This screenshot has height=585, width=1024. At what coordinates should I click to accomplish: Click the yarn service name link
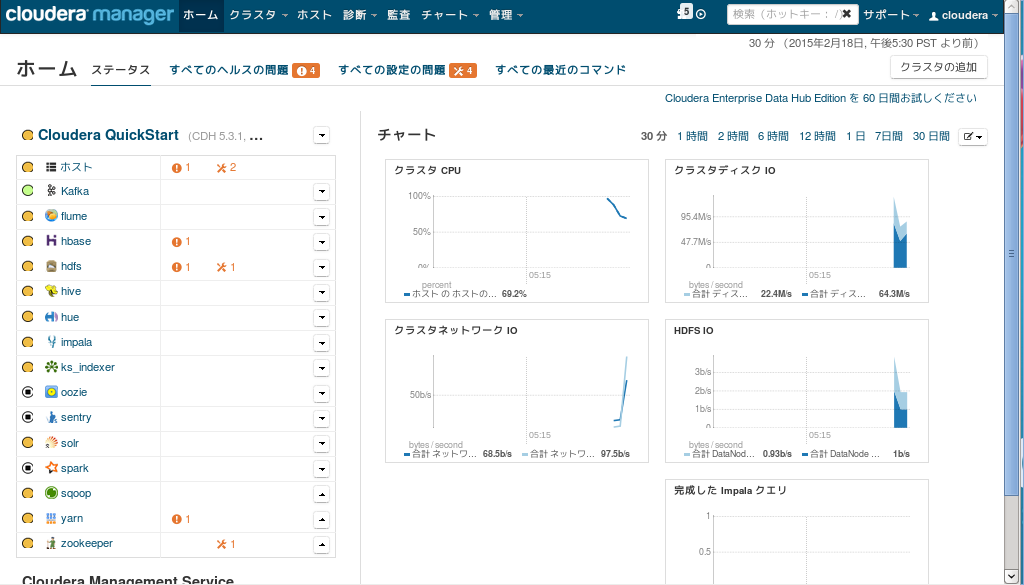click(x=72, y=518)
